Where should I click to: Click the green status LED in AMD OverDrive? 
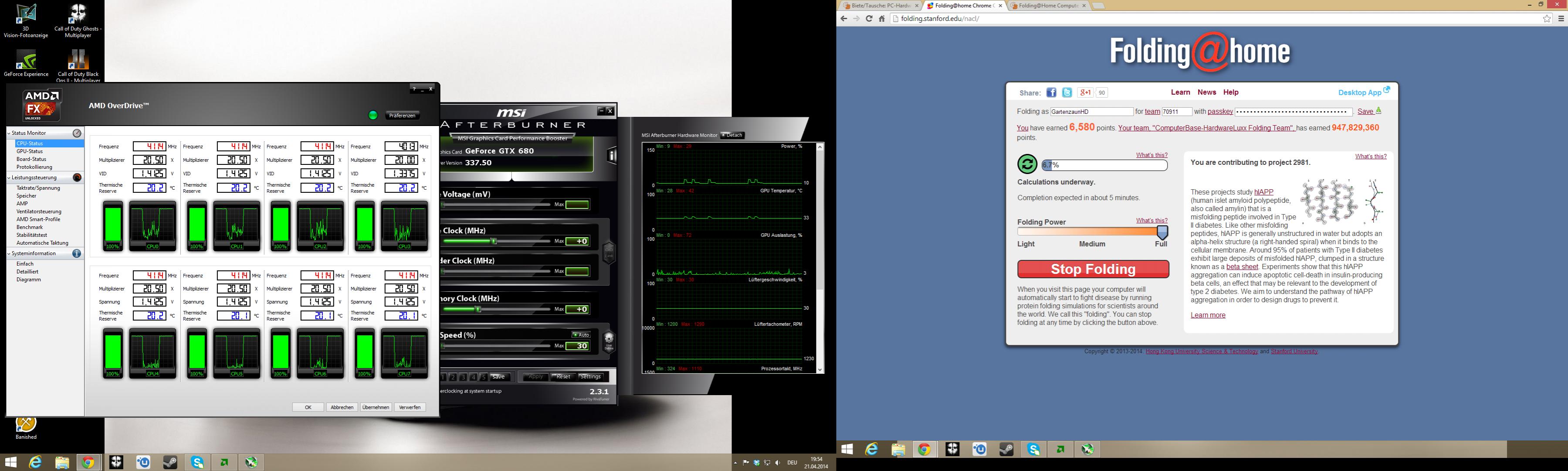(x=373, y=115)
